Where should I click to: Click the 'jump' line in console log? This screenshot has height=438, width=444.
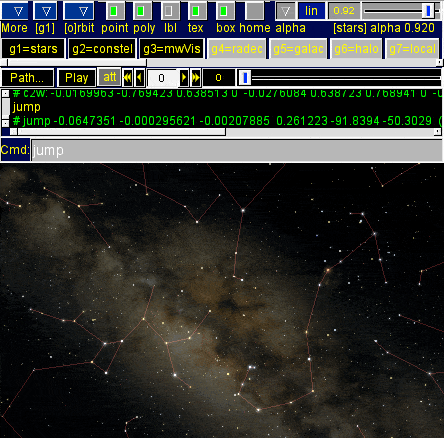27,107
